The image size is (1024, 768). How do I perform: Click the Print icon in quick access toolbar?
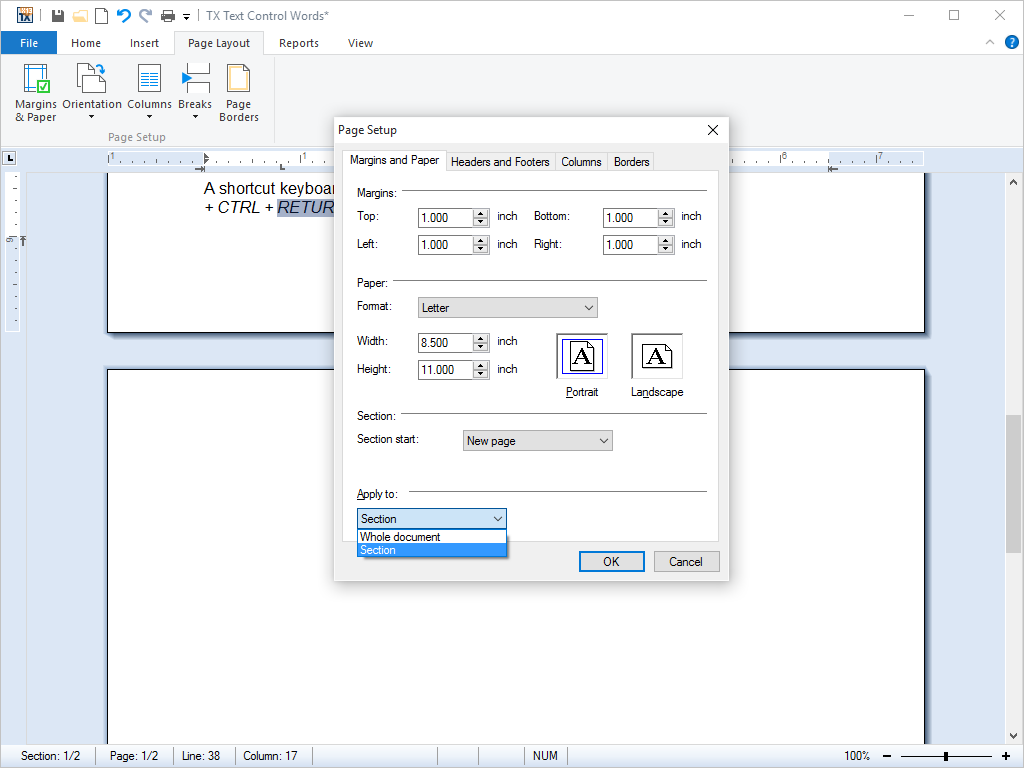(x=168, y=15)
